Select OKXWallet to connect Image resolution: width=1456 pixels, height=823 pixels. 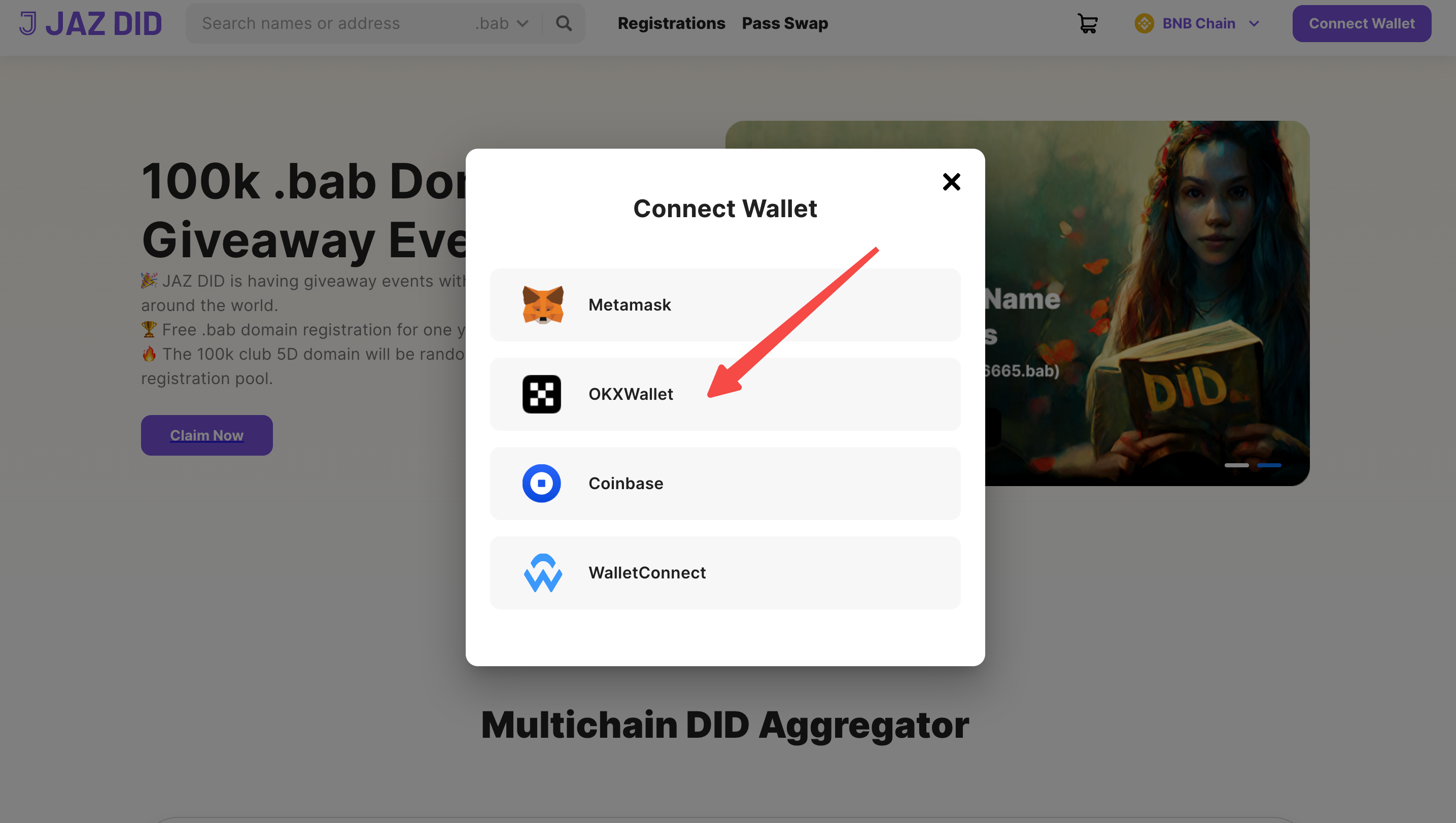(x=725, y=394)
